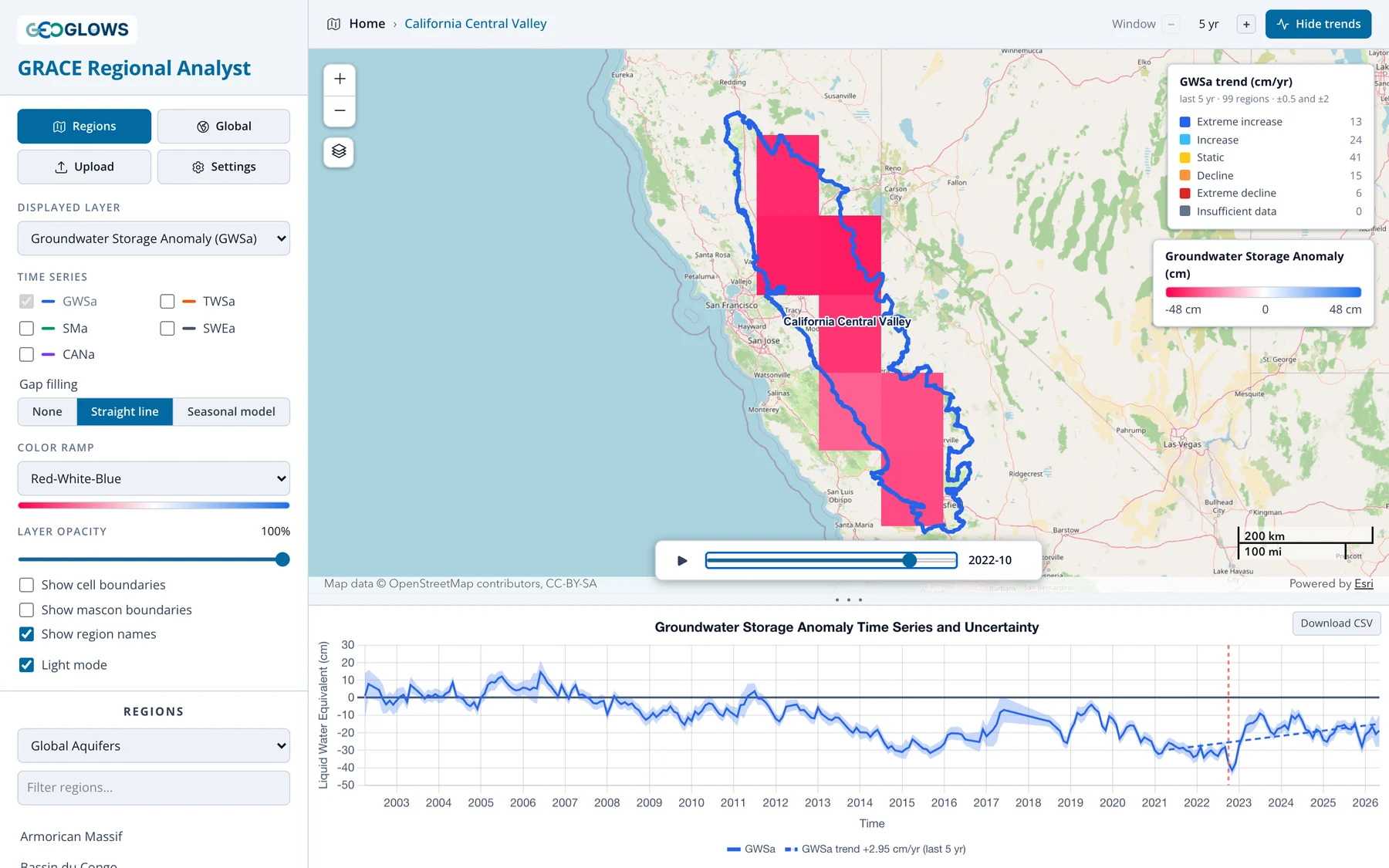Click Hide trends button
This screenshot has width=1389, height=868.
click(x=1318, y=24)
